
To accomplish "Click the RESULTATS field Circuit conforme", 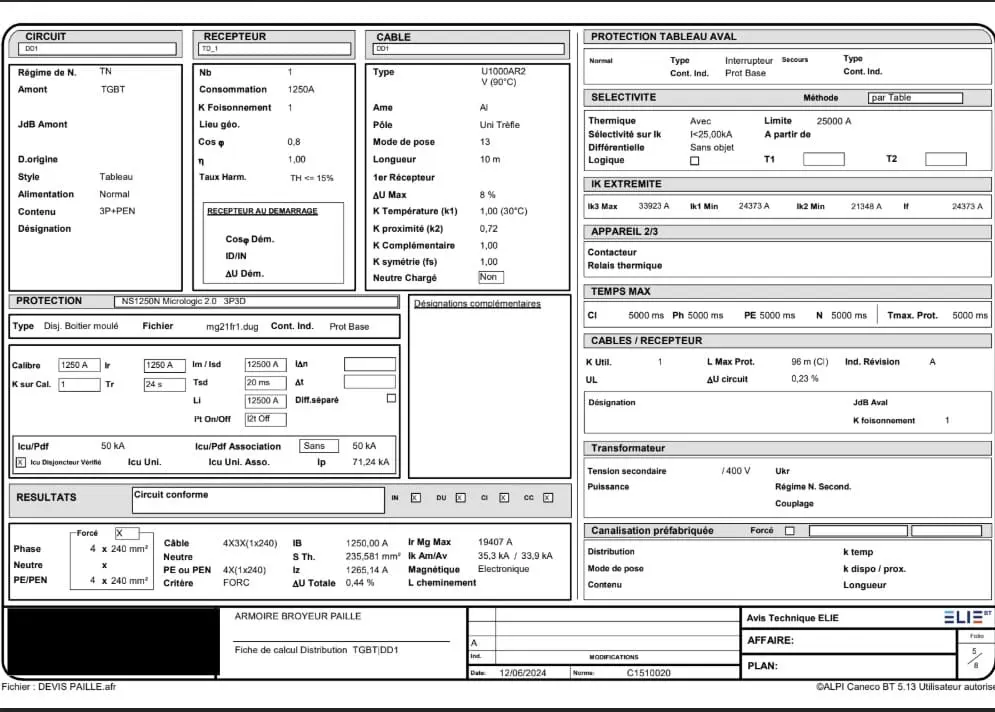I will [258, 500].
